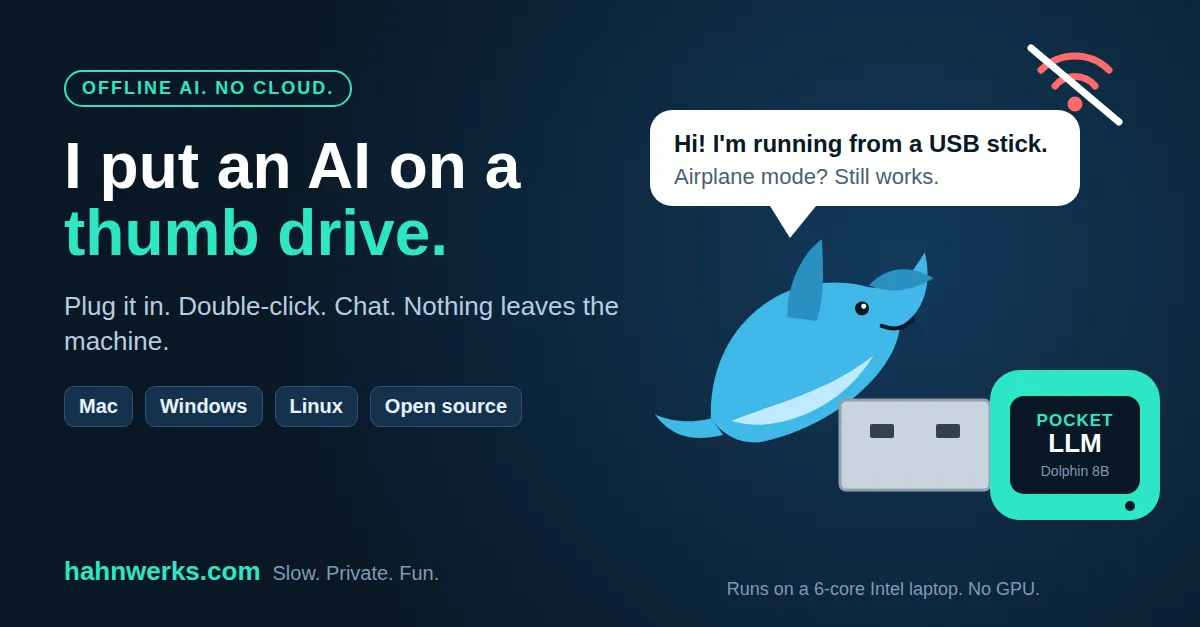Select the Windows platform tag
1200x627 pixels.
tap(203, 406)
